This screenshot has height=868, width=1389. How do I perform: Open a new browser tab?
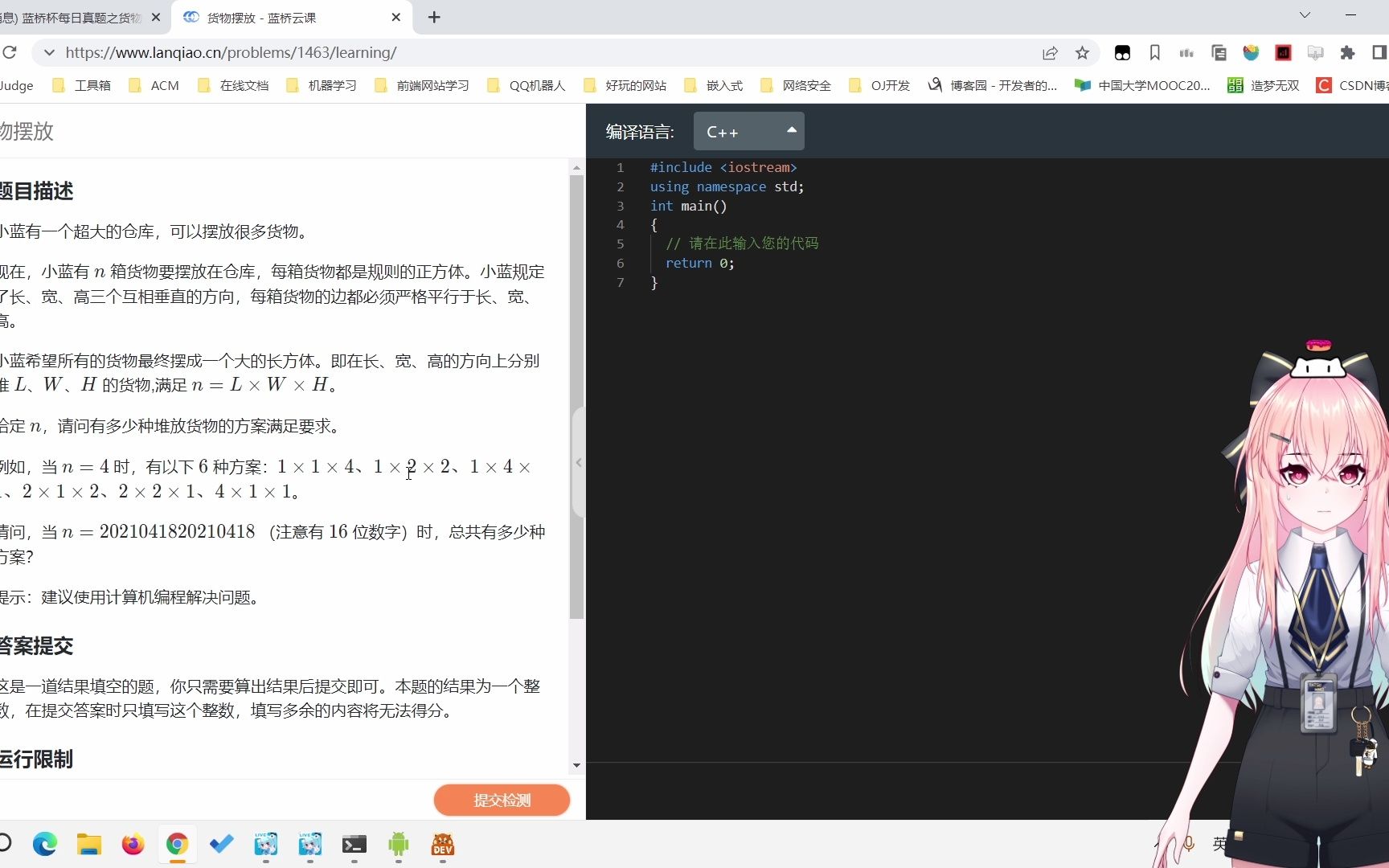point(434,17)
